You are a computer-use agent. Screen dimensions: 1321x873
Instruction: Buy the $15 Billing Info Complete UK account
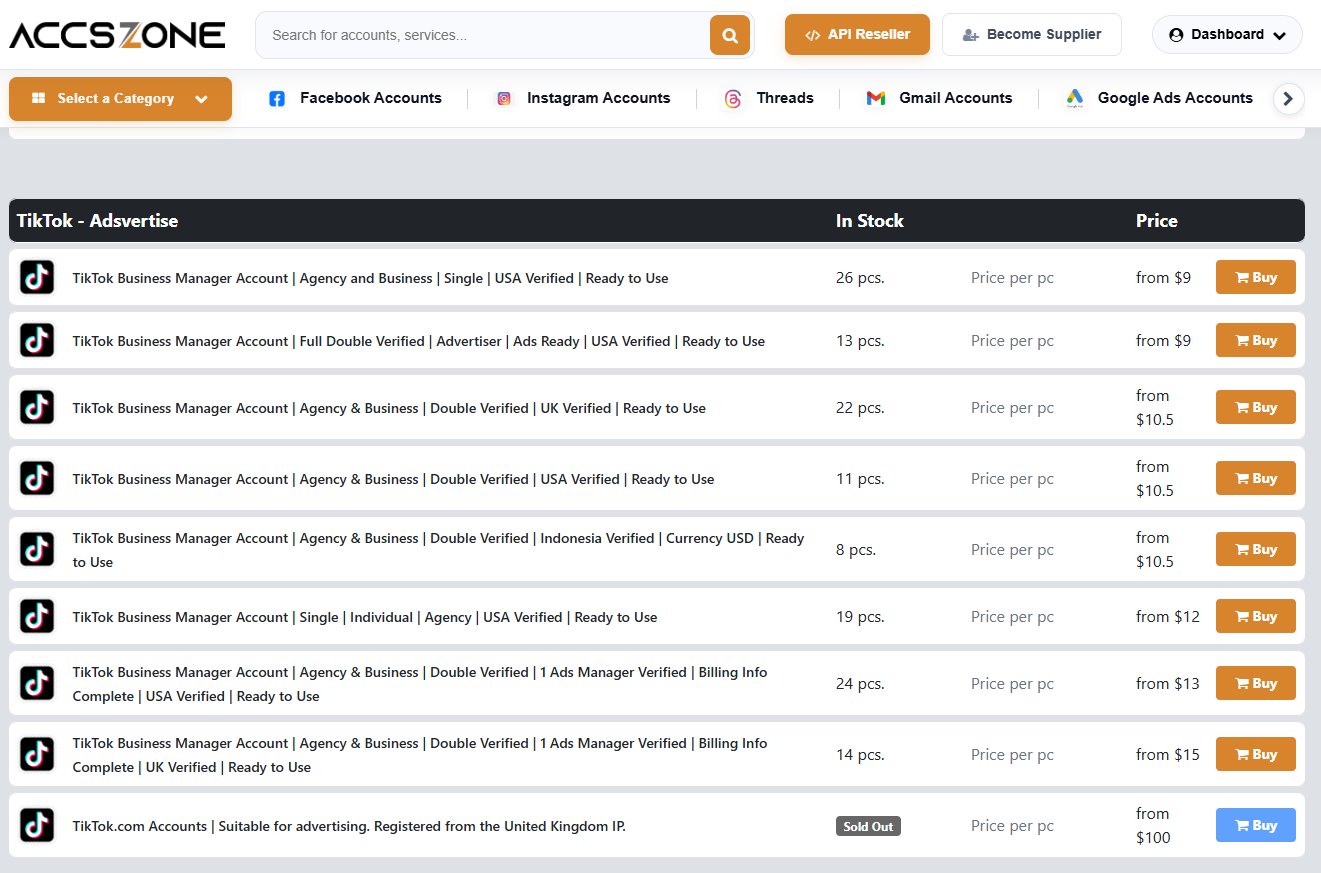point(1255,754)
